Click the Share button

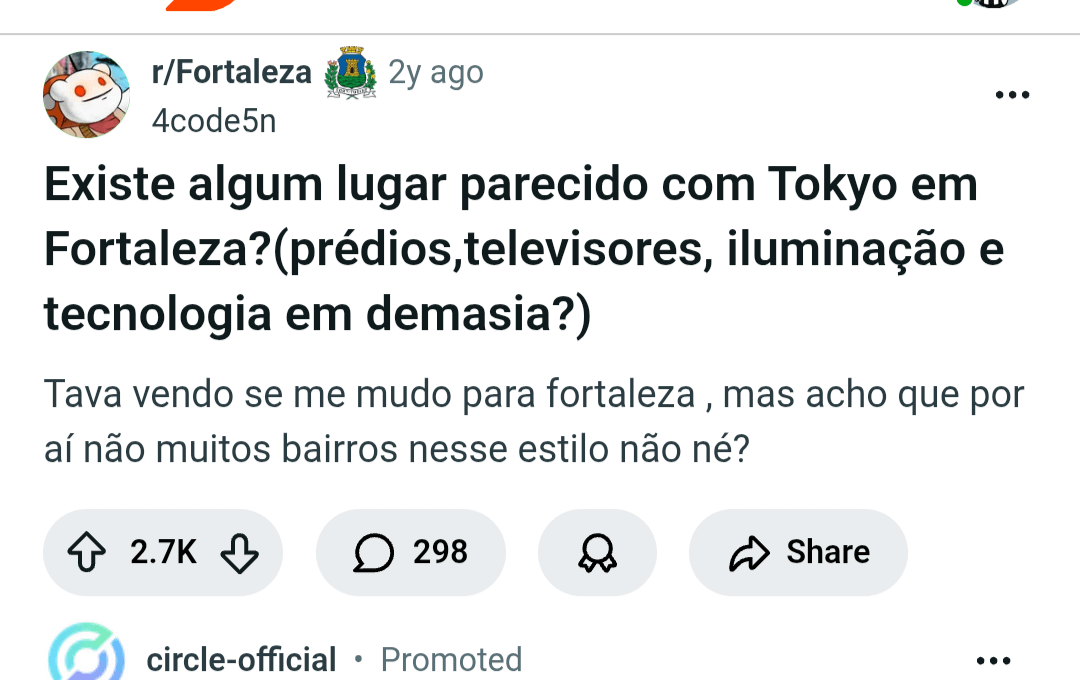click(798, 553)
